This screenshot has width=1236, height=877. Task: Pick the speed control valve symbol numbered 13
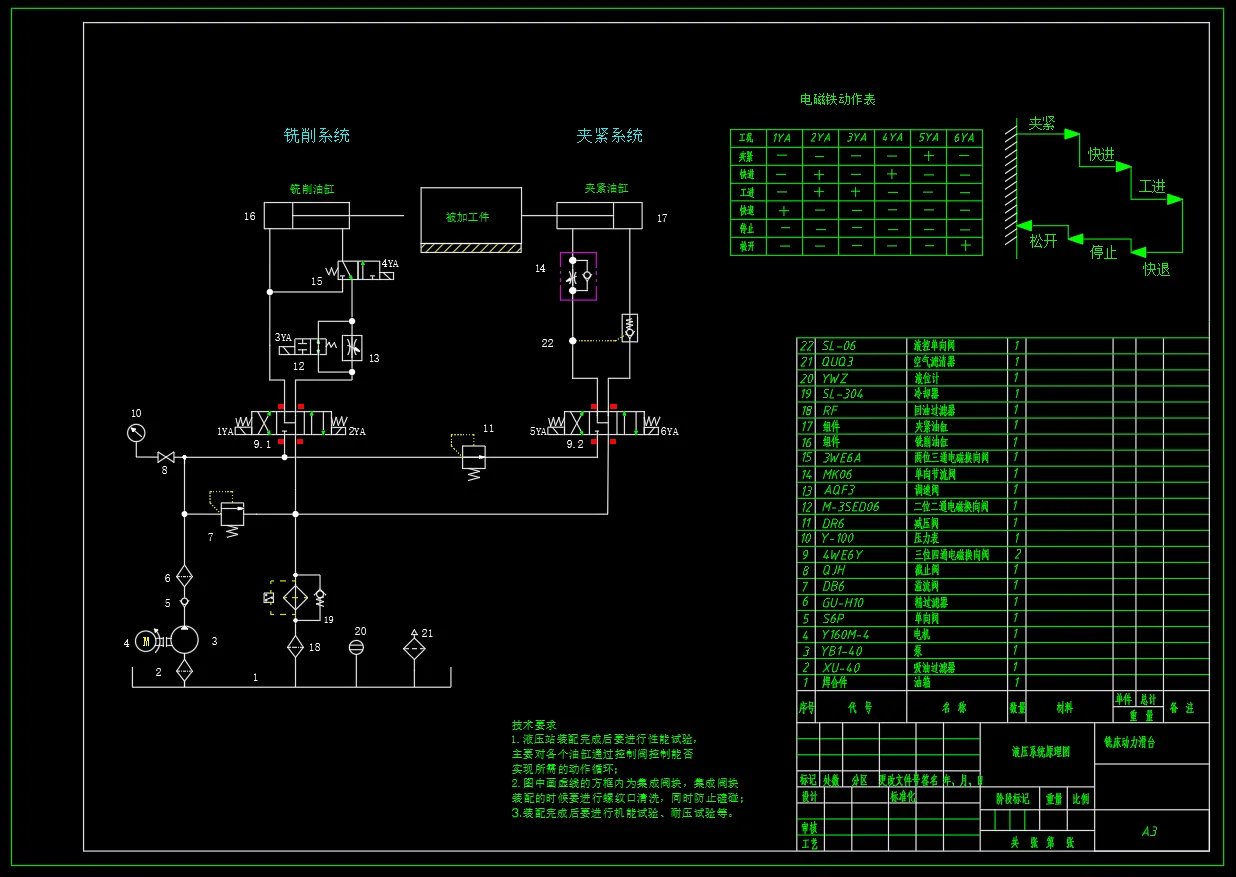351,347
